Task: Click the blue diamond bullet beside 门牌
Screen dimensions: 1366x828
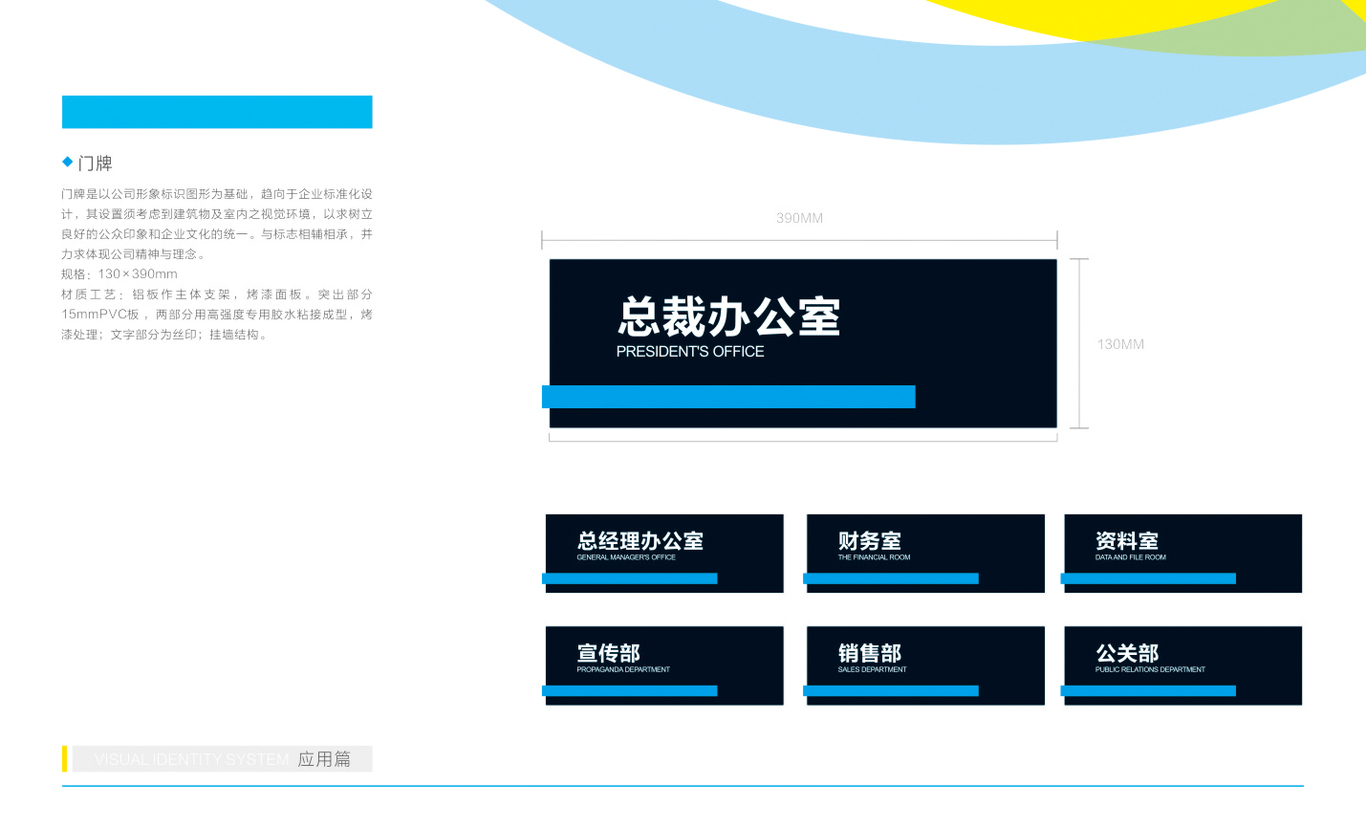Action: tap(67, 162)
